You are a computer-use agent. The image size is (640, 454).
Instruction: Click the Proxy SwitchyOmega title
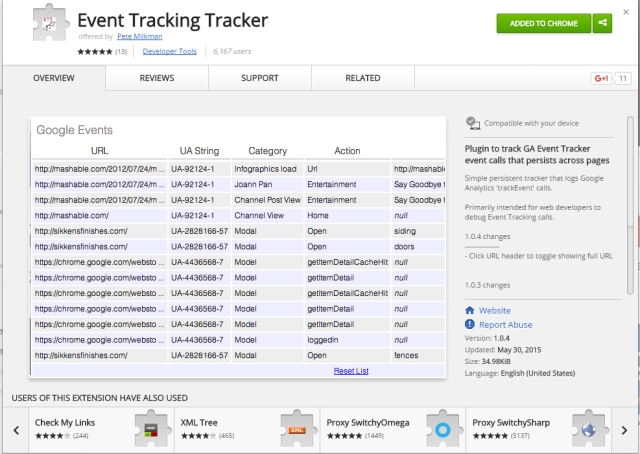click(368, 423)
